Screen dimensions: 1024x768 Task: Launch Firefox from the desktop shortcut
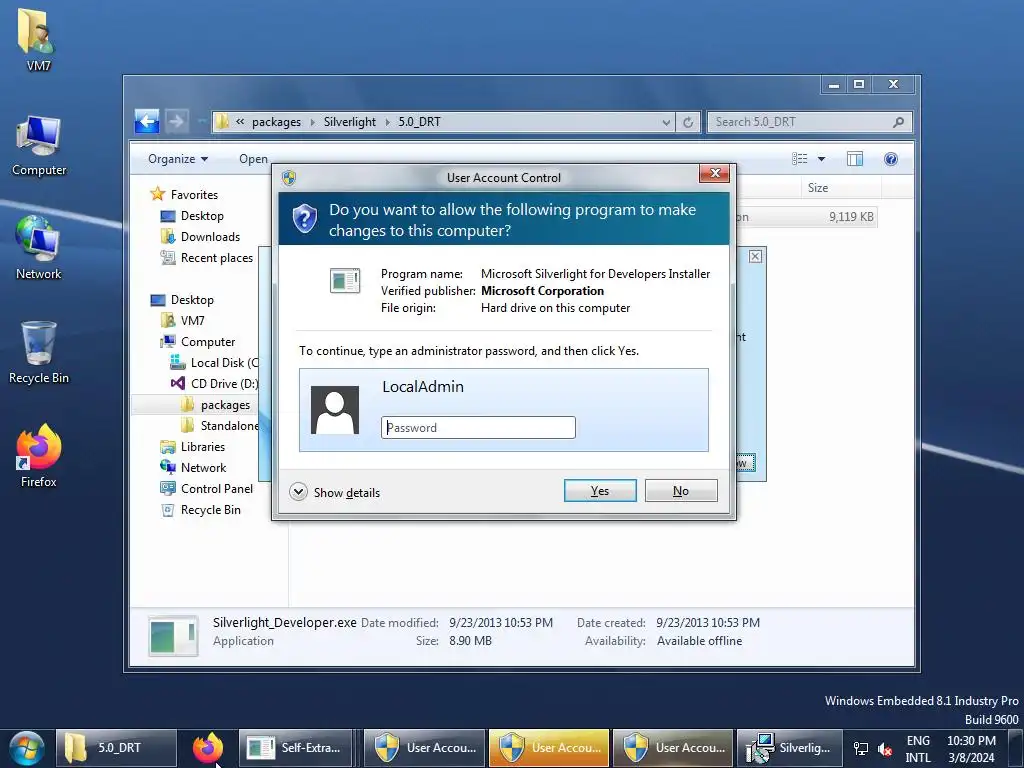tap(39, 456)
